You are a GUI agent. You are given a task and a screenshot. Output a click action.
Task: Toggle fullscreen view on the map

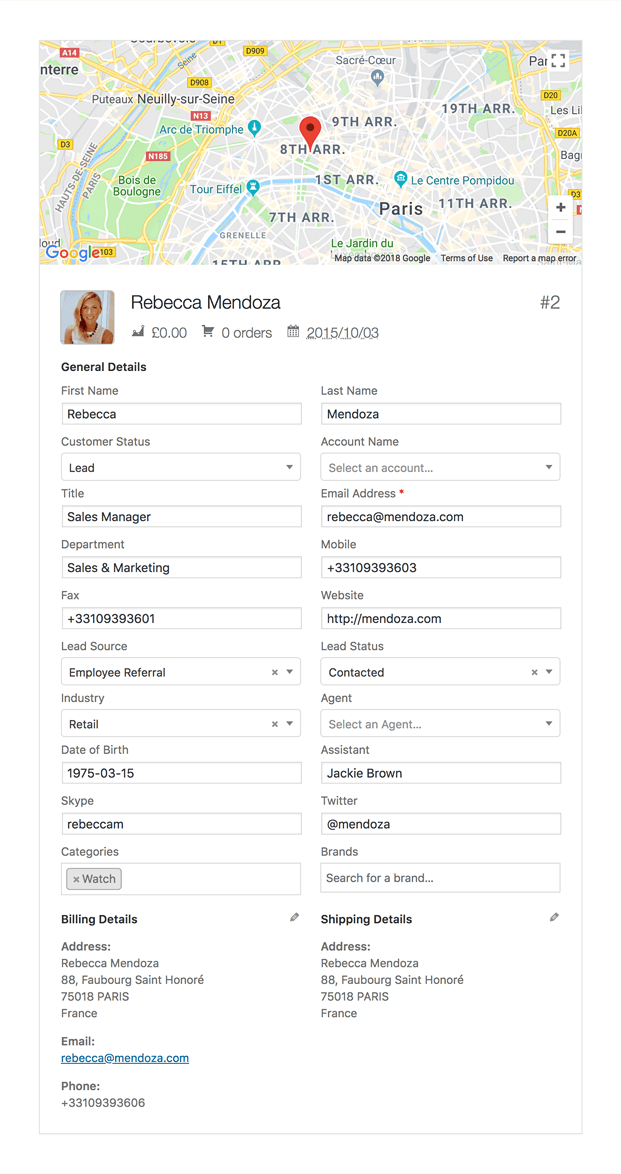tap(558, 61)
